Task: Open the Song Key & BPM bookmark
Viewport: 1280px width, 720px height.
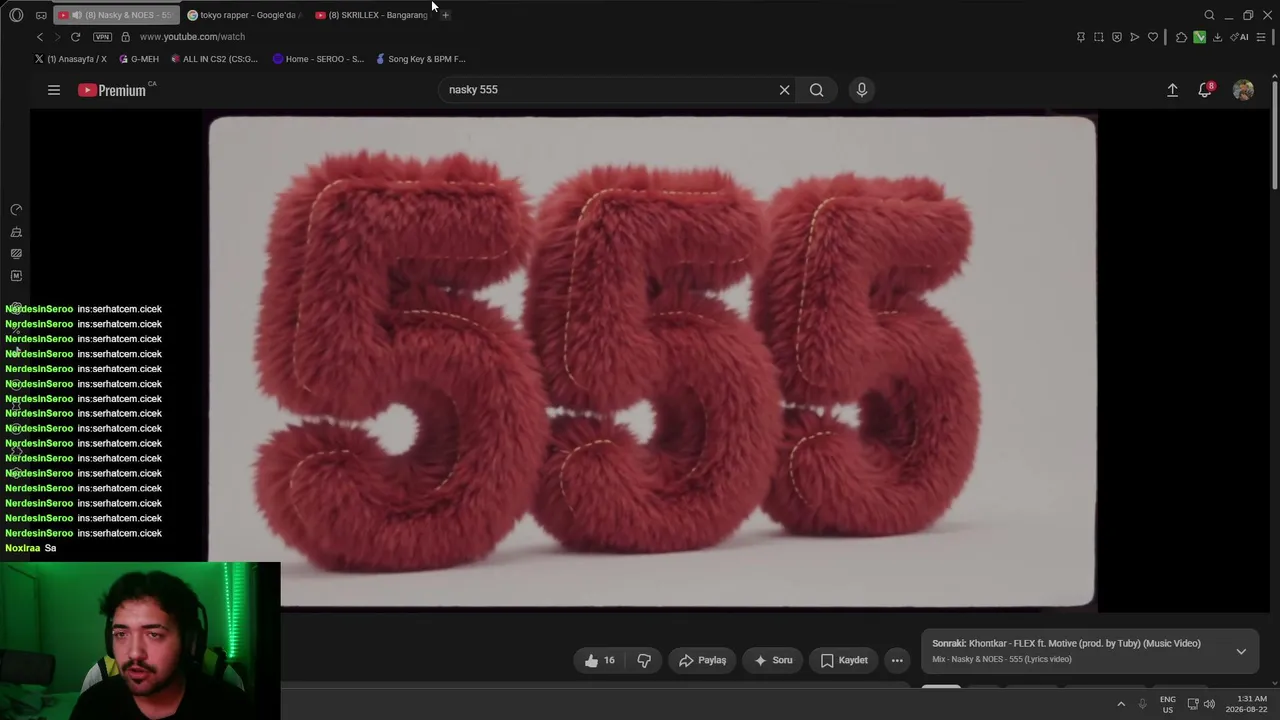Action: coord(420,59)
